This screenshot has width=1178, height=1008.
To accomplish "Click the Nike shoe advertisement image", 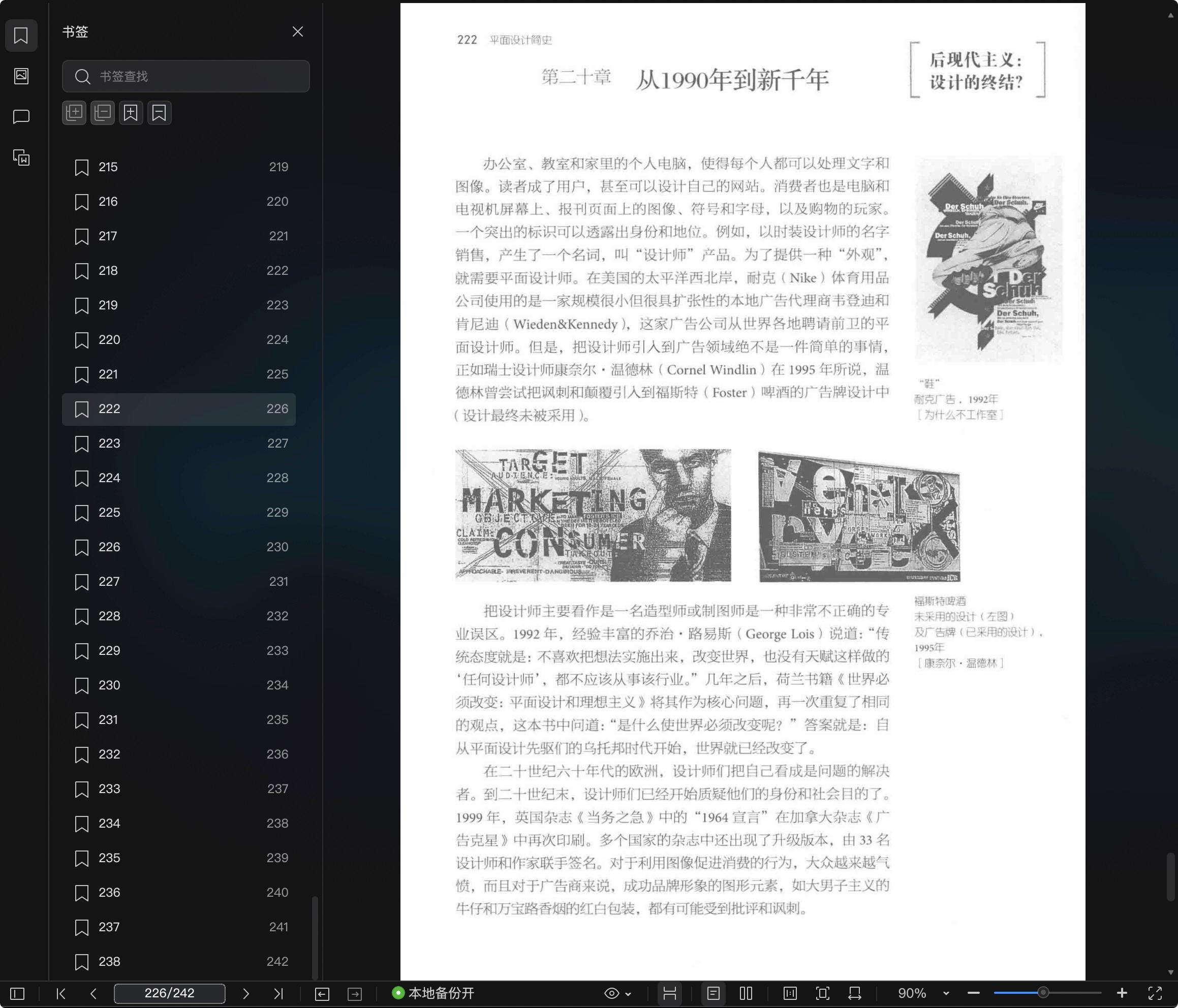I will point(988,259).
